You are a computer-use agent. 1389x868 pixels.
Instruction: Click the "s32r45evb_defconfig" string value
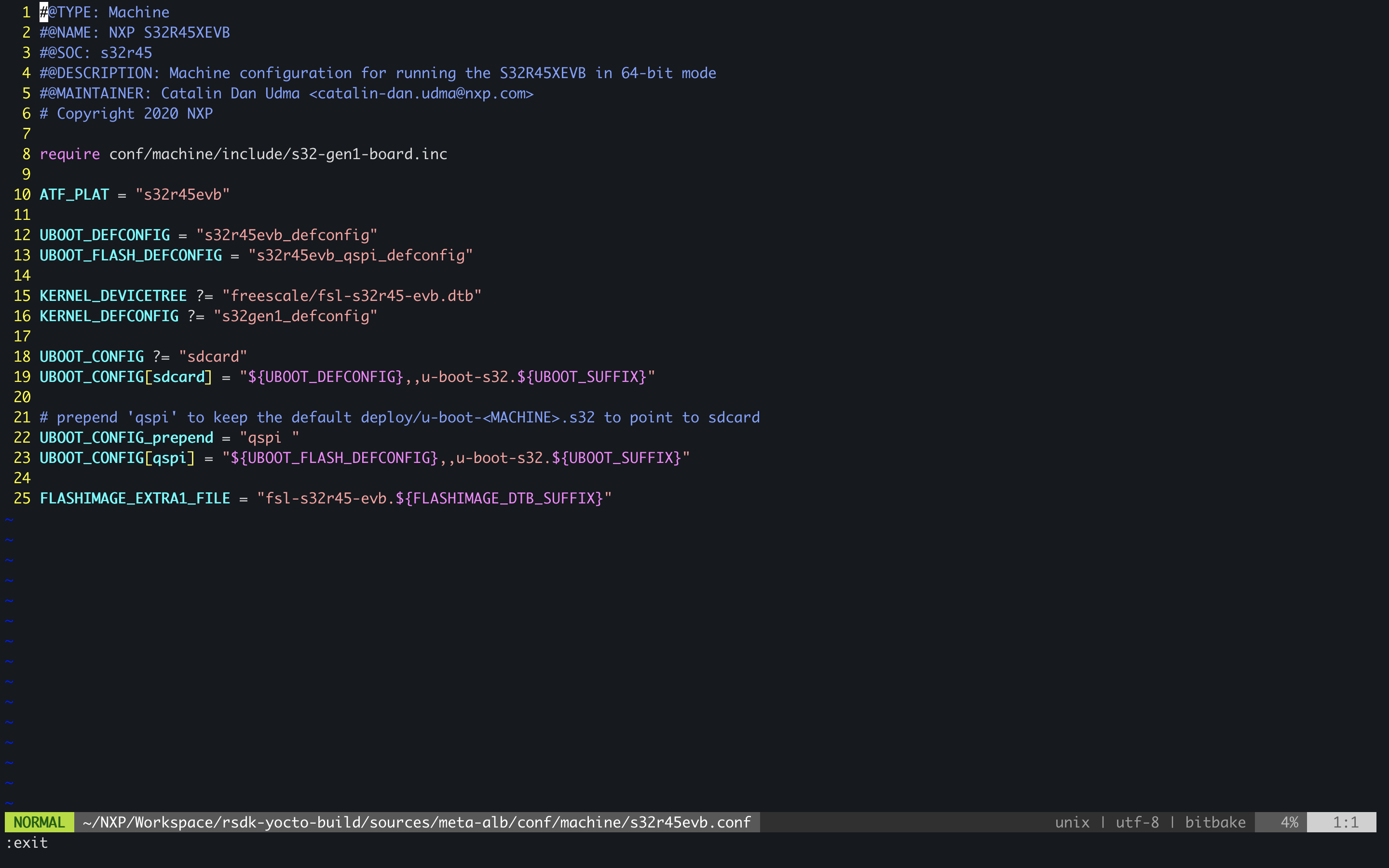(x=286, y=235)
